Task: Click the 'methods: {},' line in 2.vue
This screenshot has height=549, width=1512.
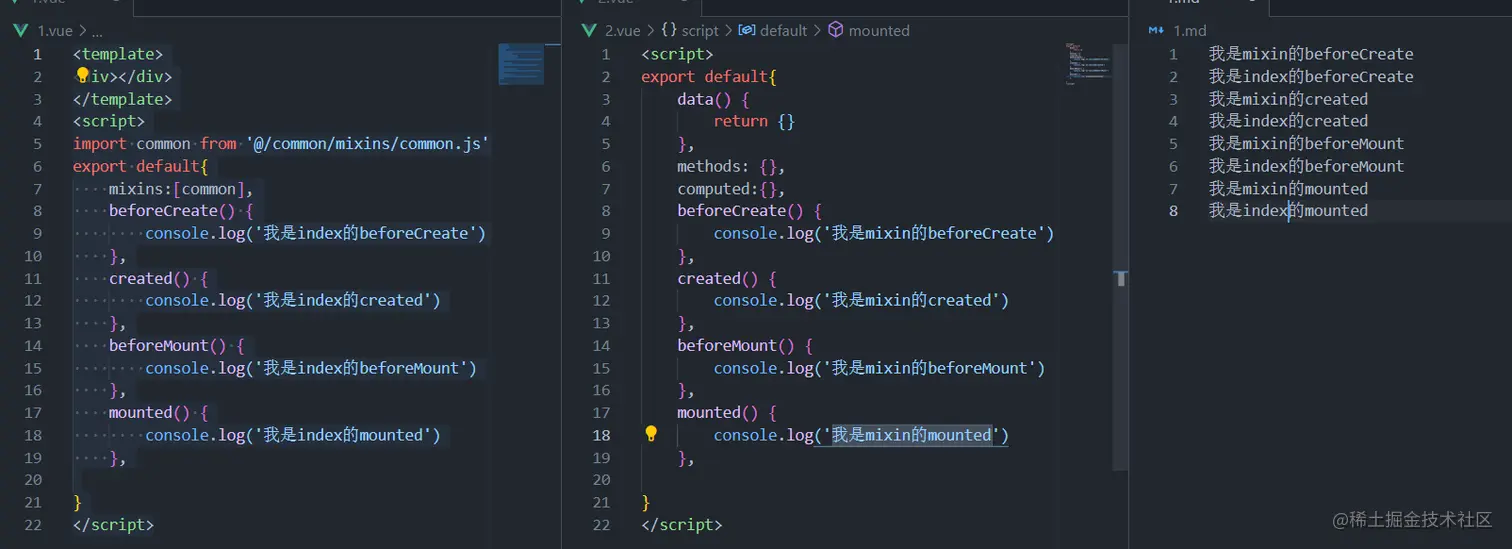Action: click(731, 166)
